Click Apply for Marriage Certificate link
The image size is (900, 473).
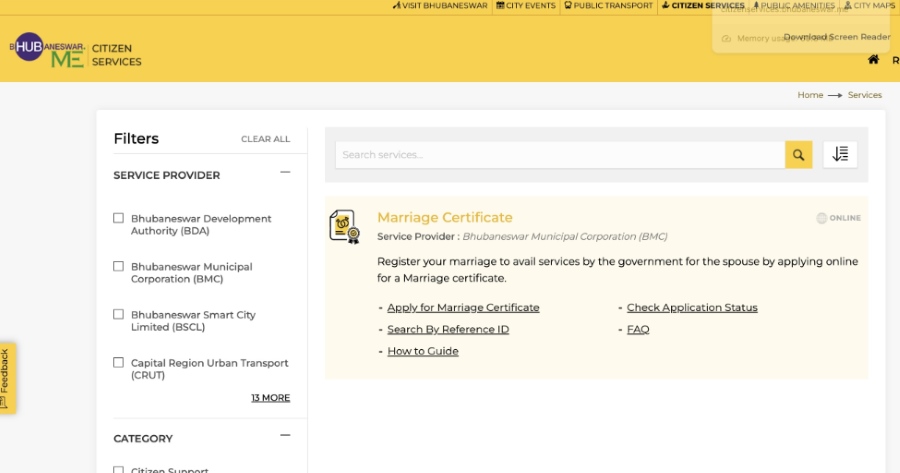[x=463, y=308]
